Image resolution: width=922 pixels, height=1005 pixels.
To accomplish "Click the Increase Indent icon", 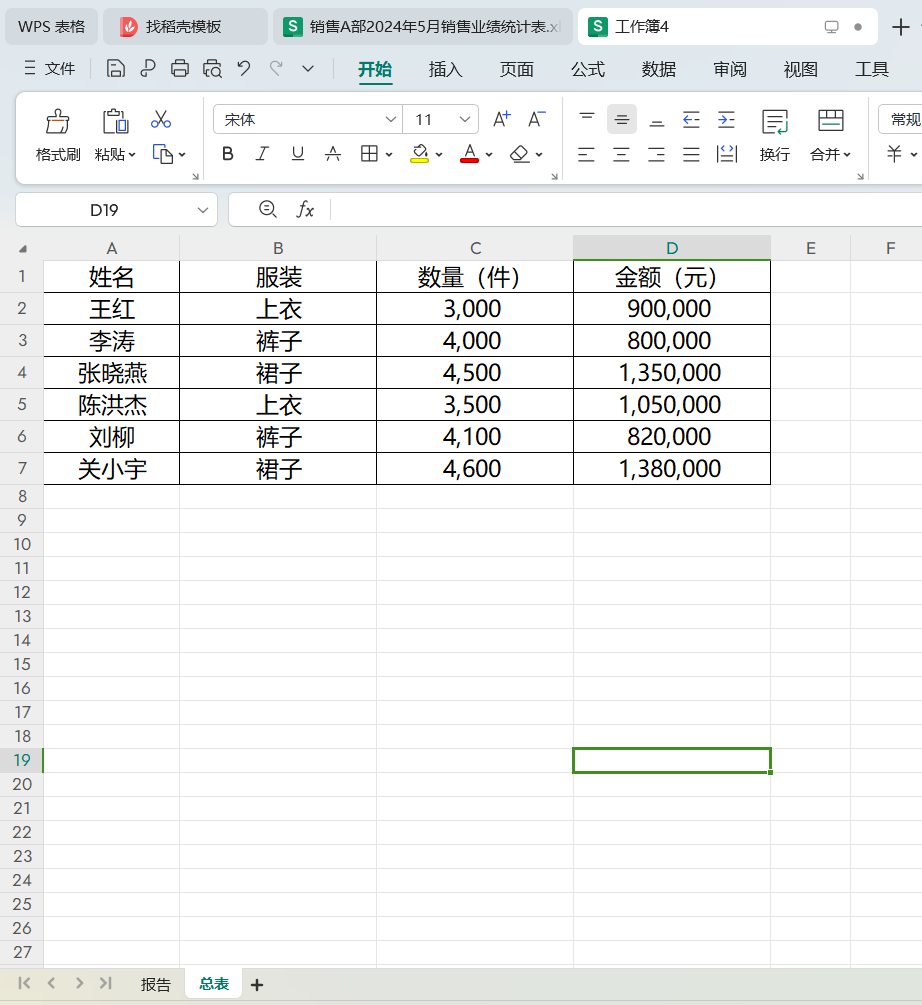I will click(727, 119).
